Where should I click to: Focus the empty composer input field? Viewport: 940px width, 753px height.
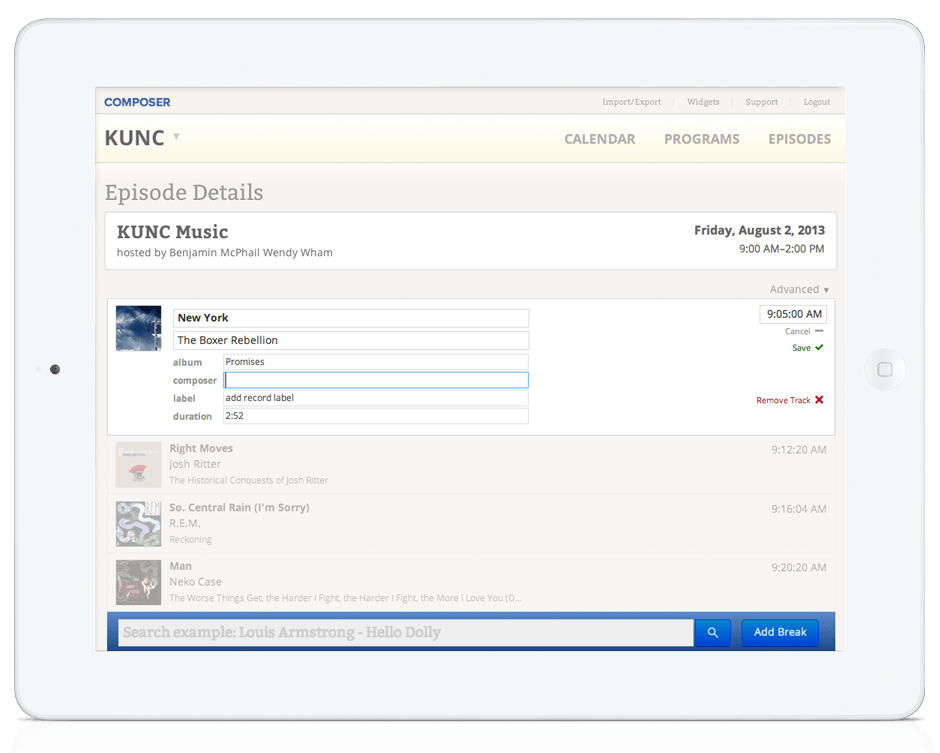point(376,380)
